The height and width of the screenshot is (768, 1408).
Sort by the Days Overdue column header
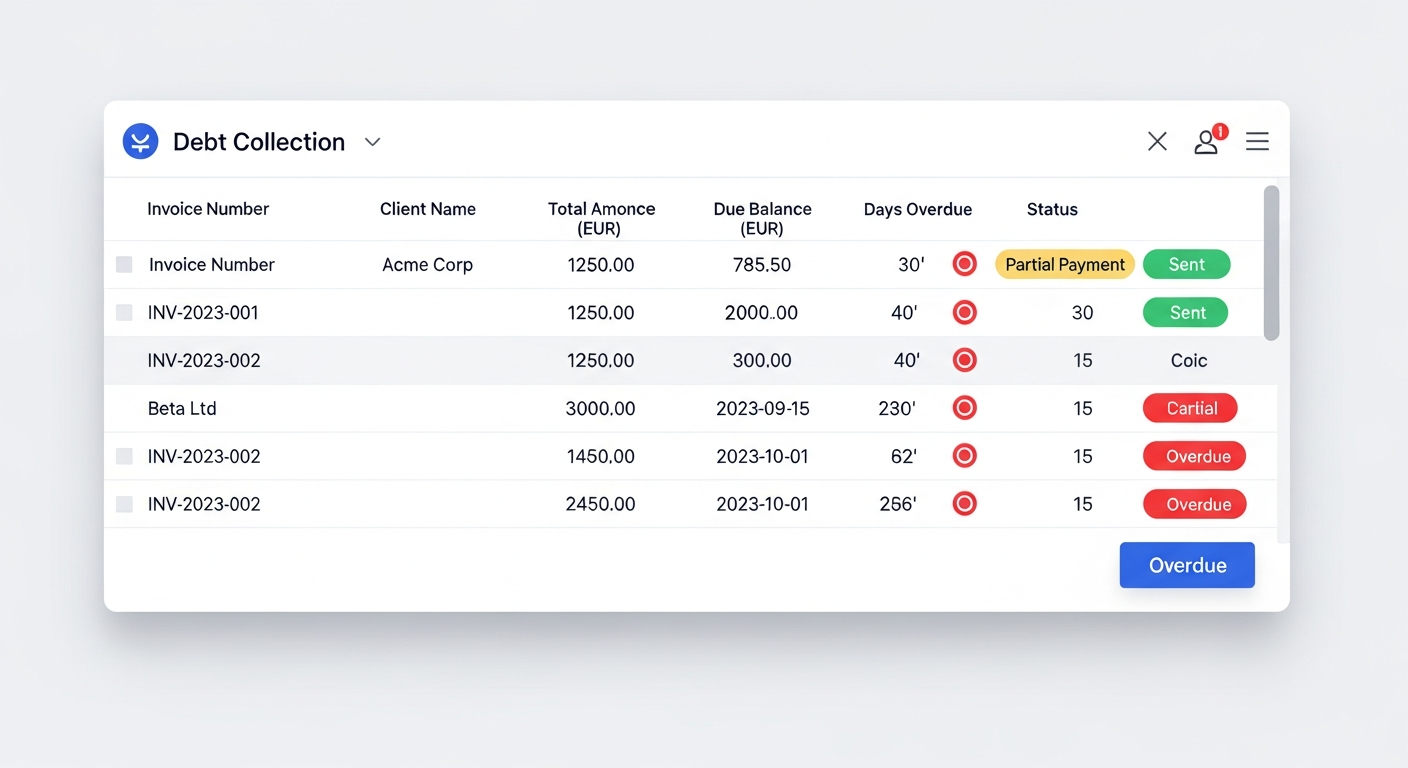click(918, 209)
